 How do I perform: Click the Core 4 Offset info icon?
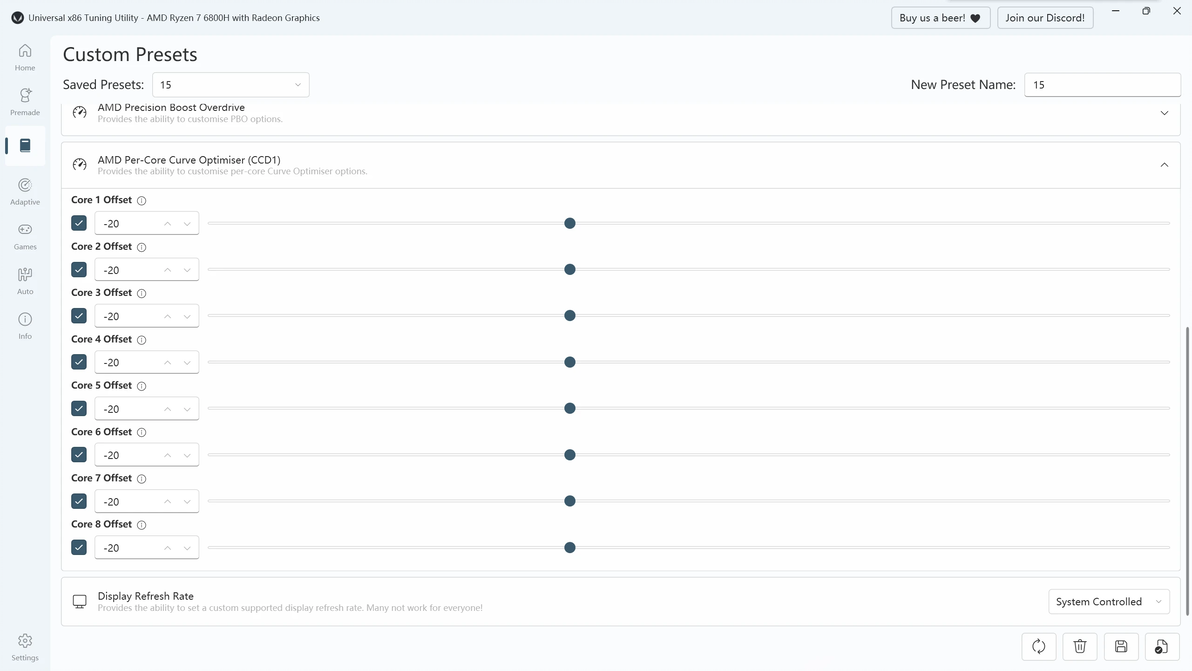click(x=141, y=340)
